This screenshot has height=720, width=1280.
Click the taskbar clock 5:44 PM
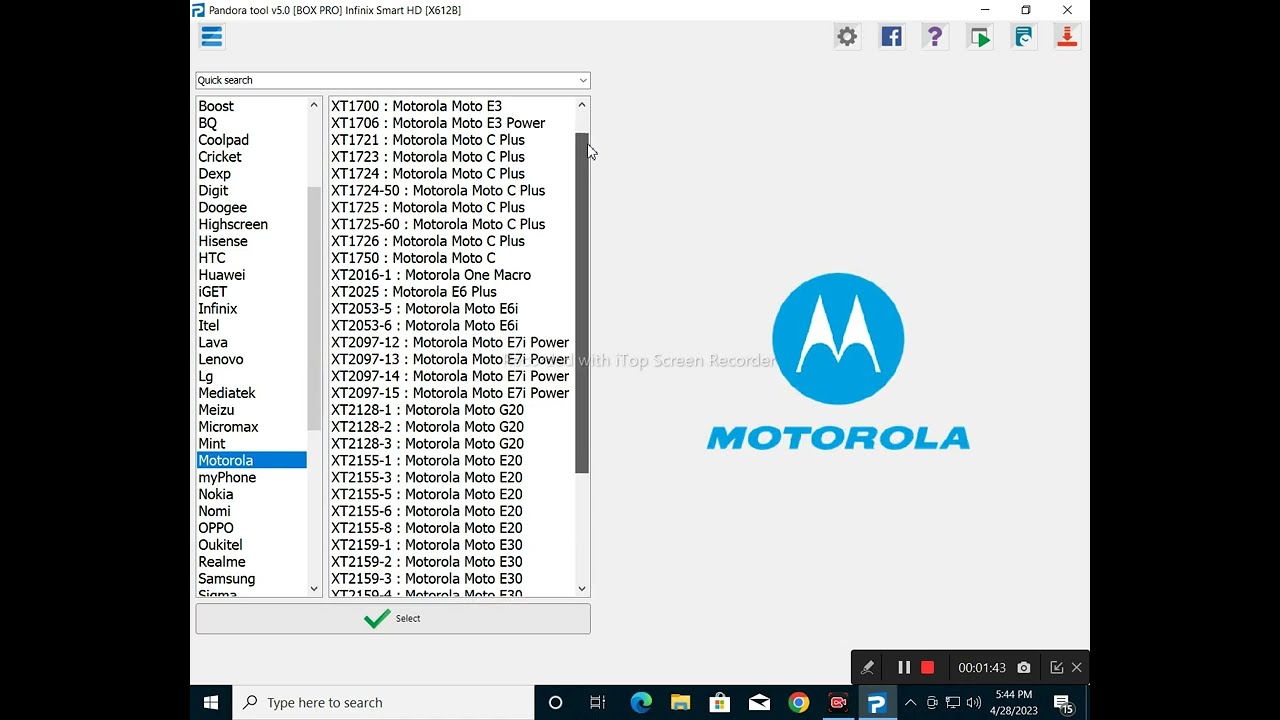[x=1013, y=695]
